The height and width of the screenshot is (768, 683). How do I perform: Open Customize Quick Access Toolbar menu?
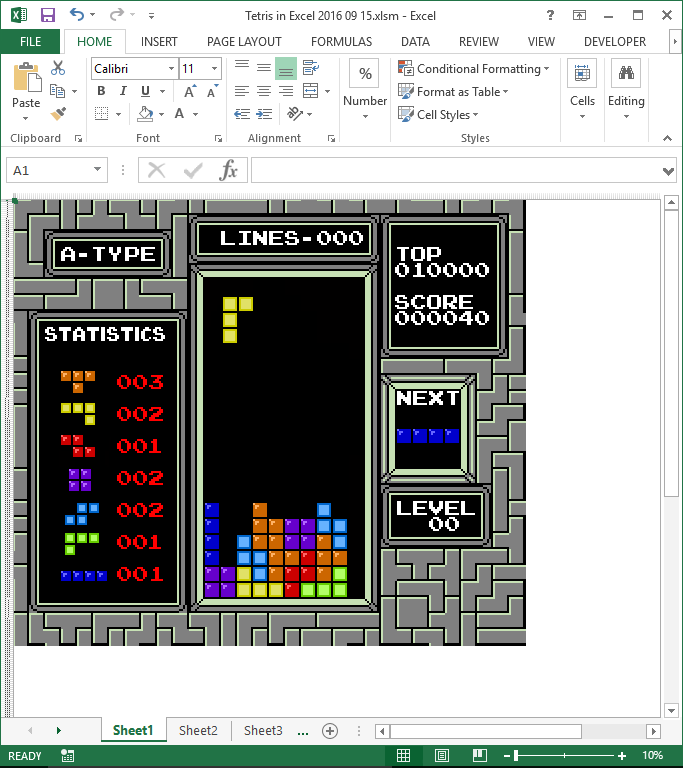coord(151,16)
